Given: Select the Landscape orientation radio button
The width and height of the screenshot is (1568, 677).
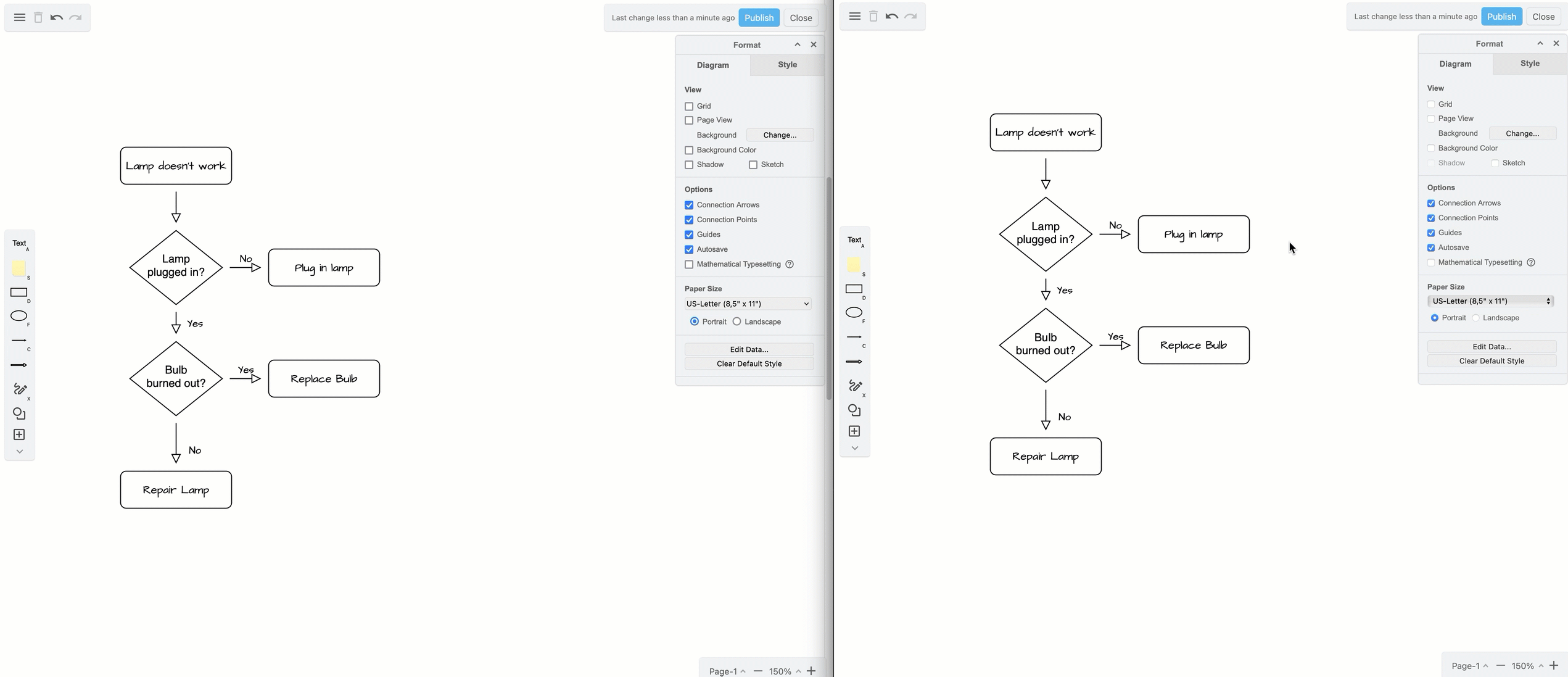Looking at the screenshot, I should coord(737,322).
